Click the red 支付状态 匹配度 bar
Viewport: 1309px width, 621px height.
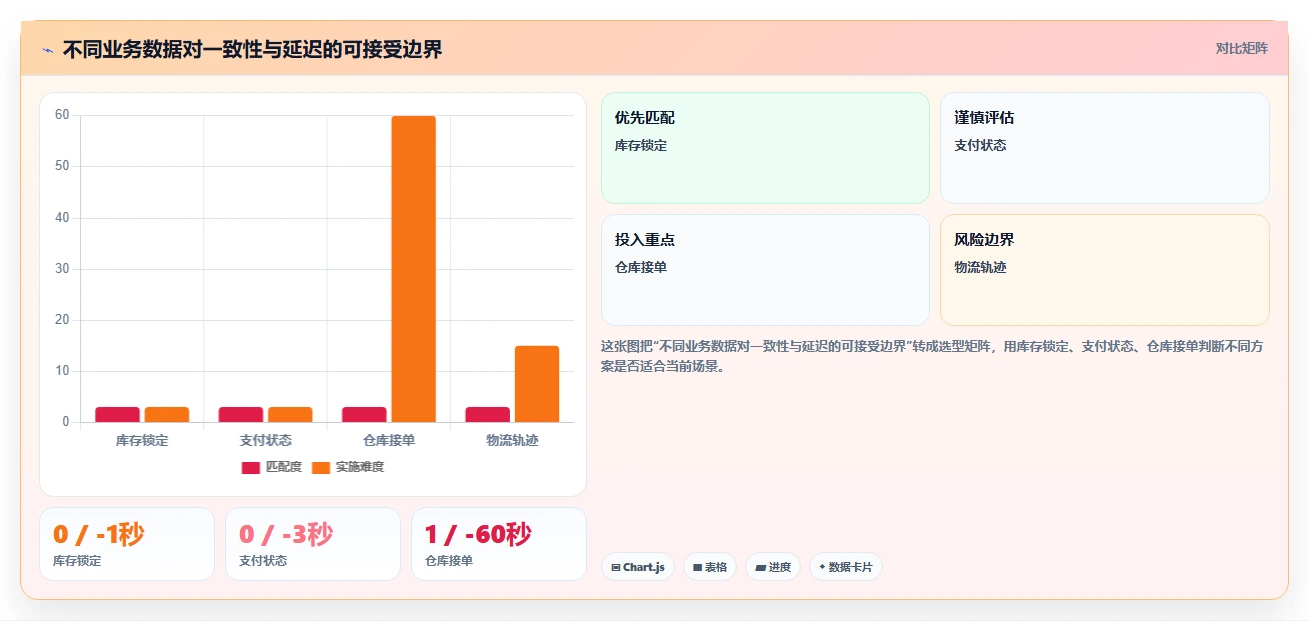[241, 414]
